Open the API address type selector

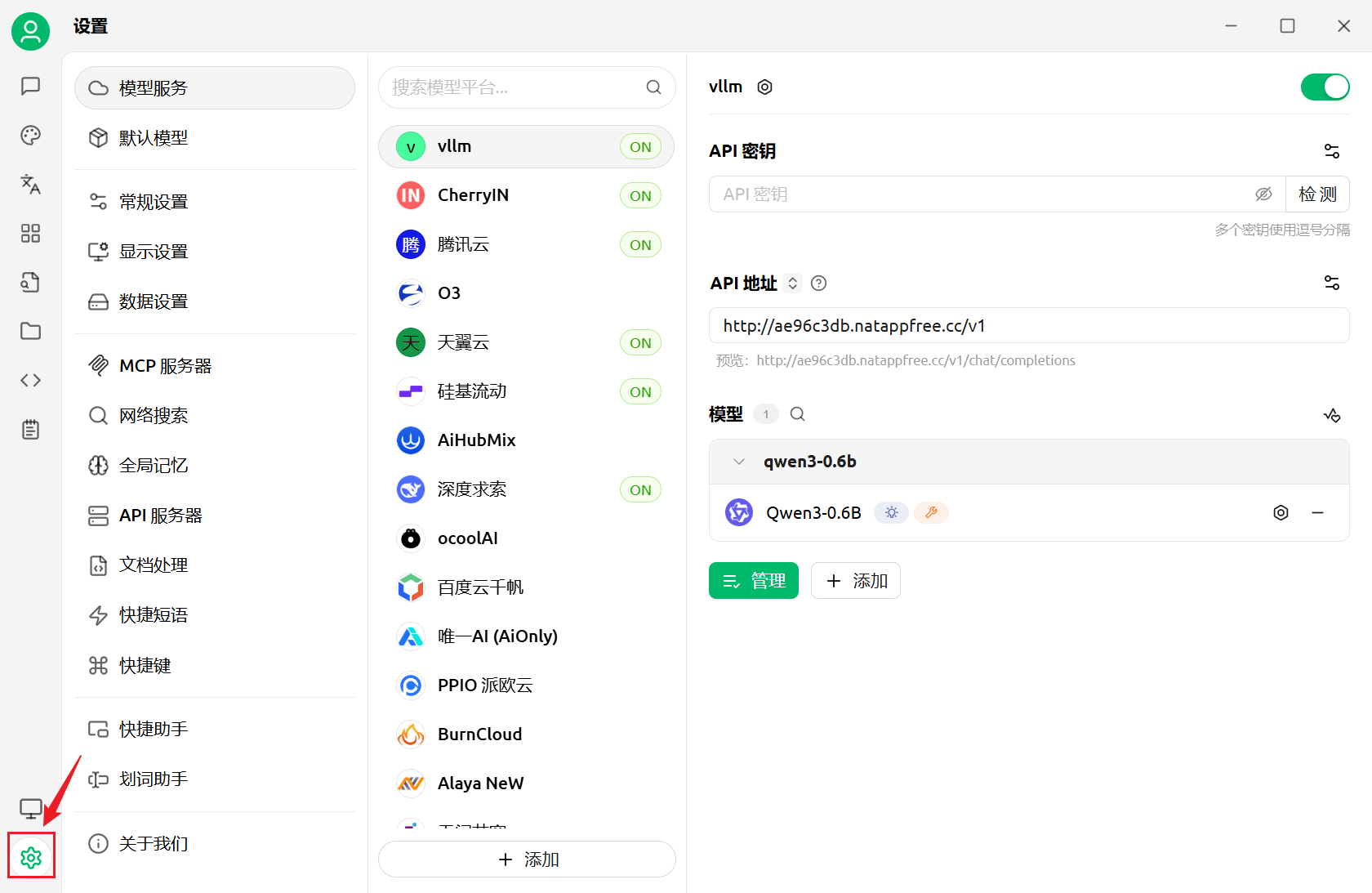coord(792,284)
